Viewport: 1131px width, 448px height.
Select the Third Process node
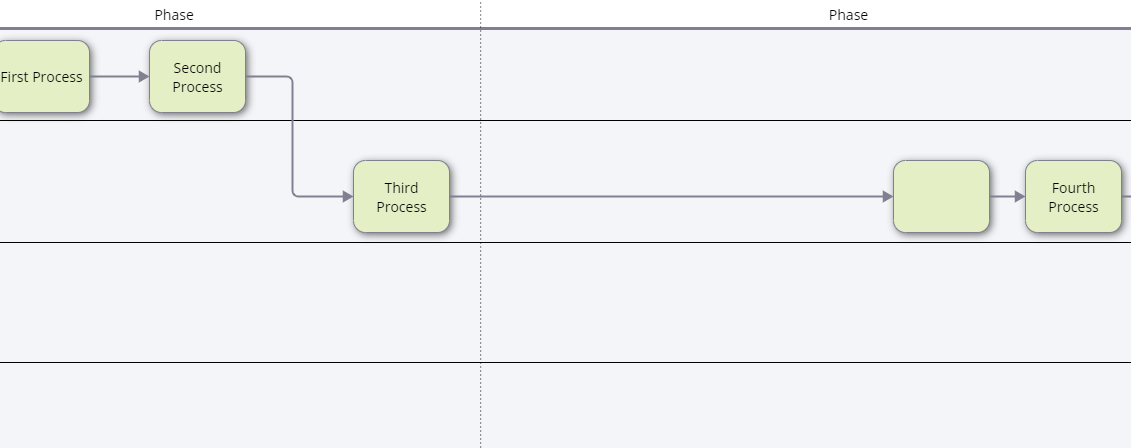point(401,197)
